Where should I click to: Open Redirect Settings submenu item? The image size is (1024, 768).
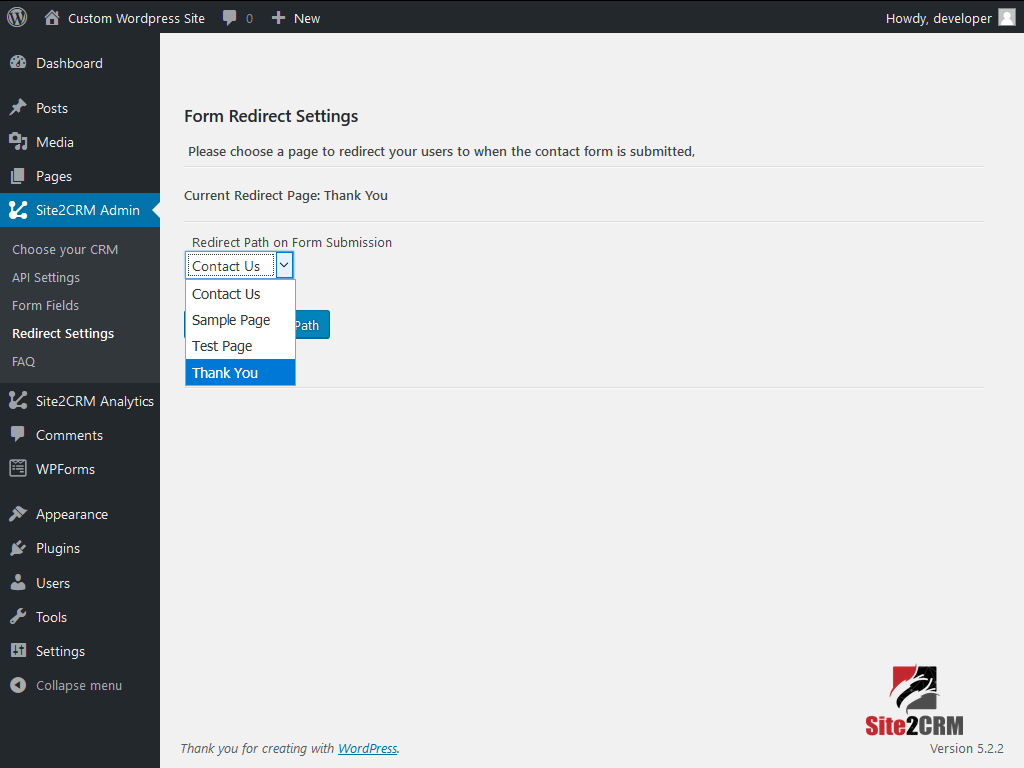(x=63, y=333)
